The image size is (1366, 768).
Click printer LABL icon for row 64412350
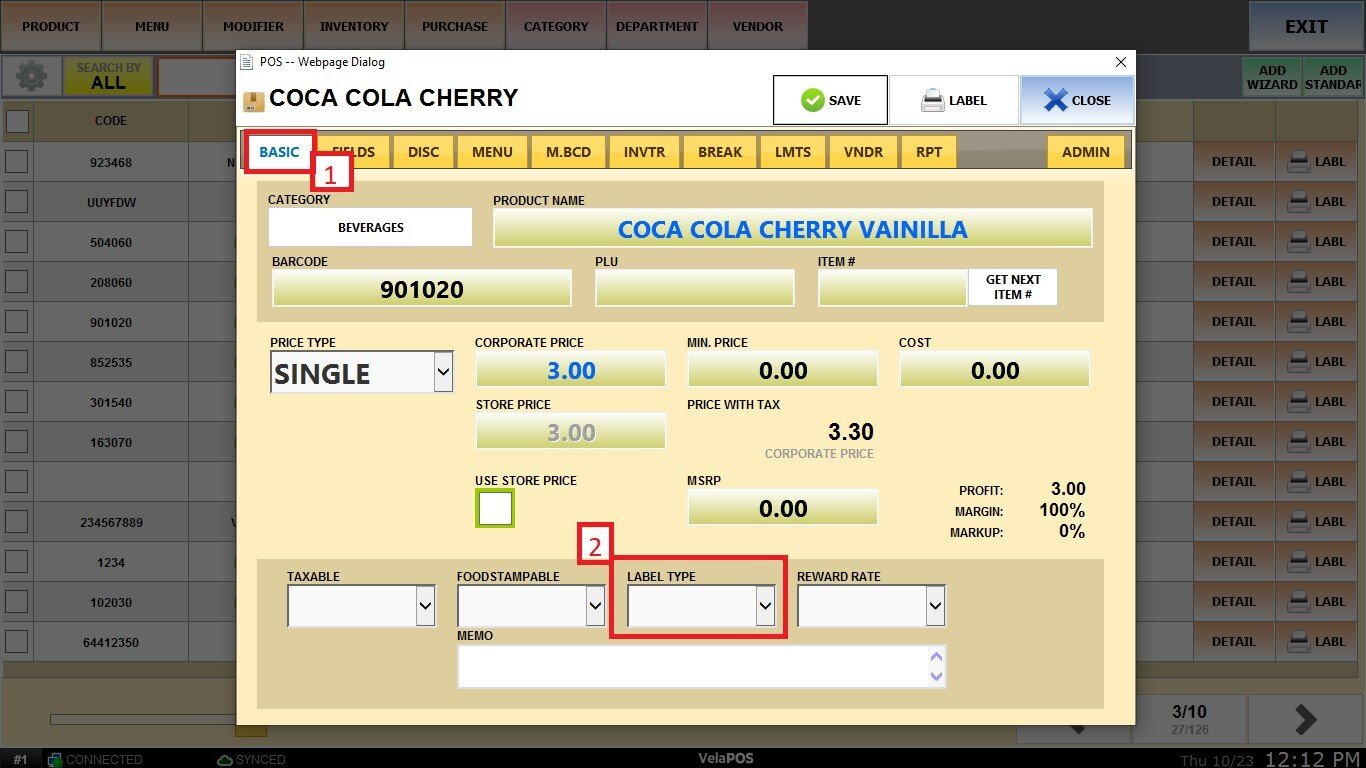1298,642
